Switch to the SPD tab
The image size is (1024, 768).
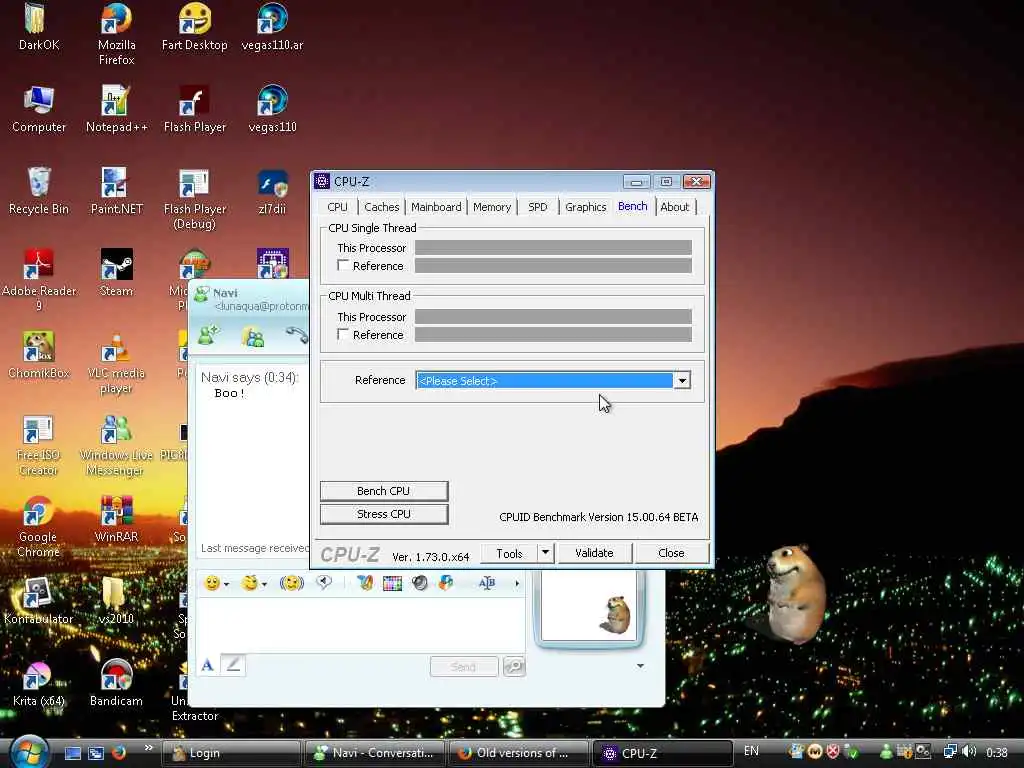(538, 207)
